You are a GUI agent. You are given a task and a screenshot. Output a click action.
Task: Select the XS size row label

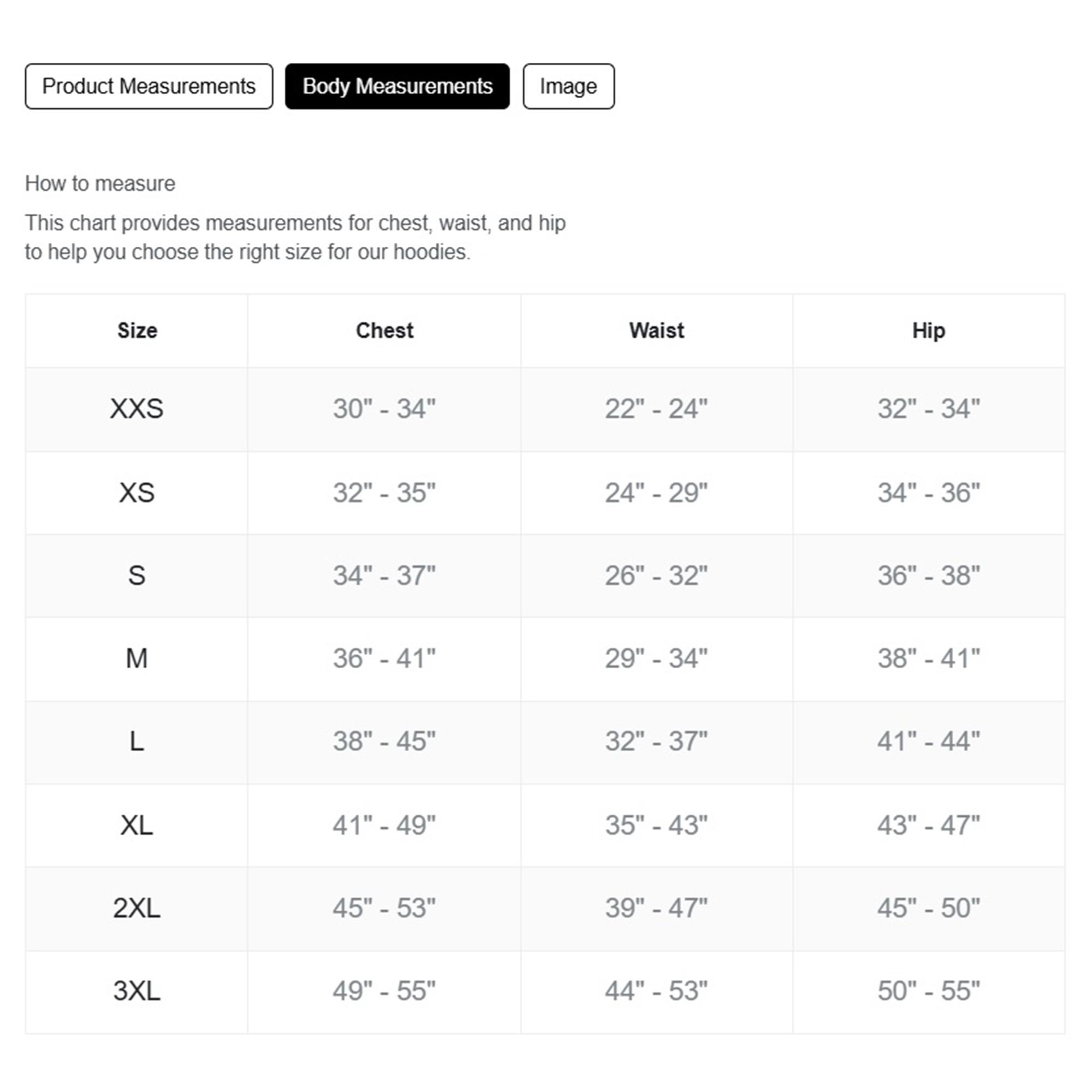coord(137,492)
